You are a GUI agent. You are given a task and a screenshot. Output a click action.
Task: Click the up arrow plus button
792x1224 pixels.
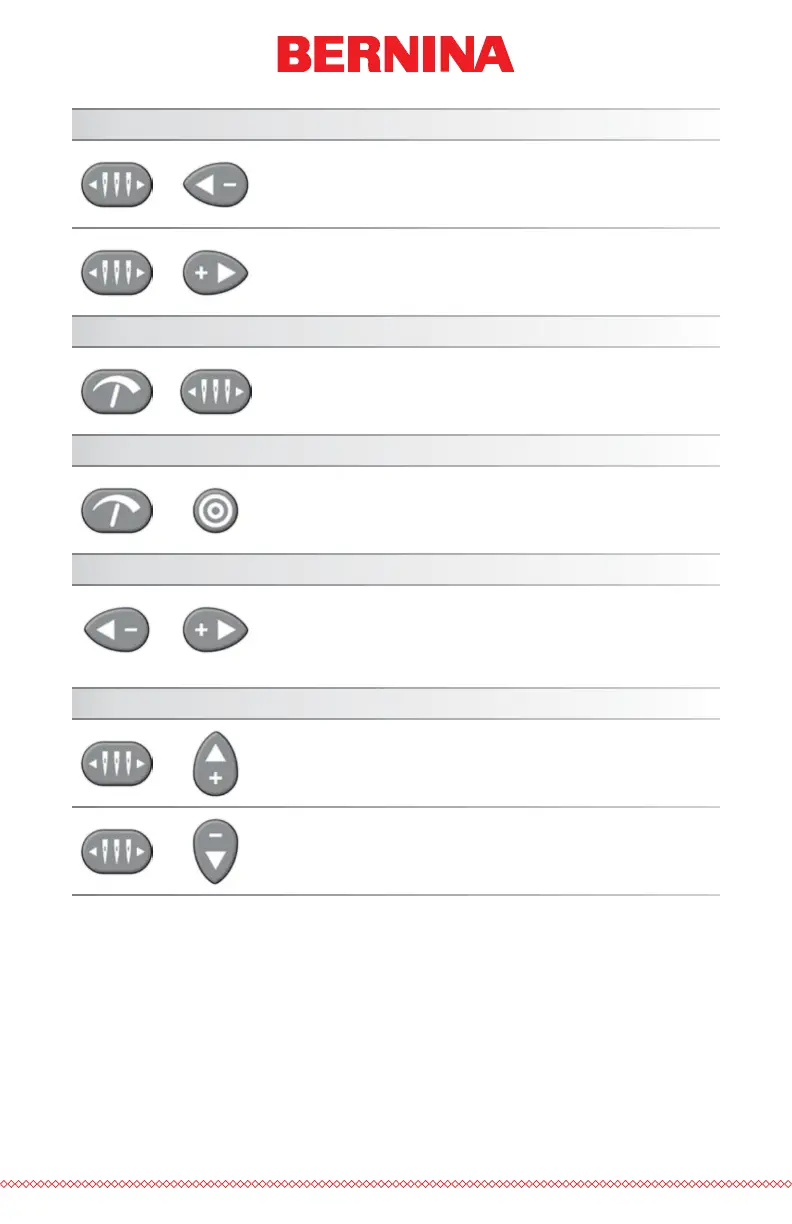(215, 764)
